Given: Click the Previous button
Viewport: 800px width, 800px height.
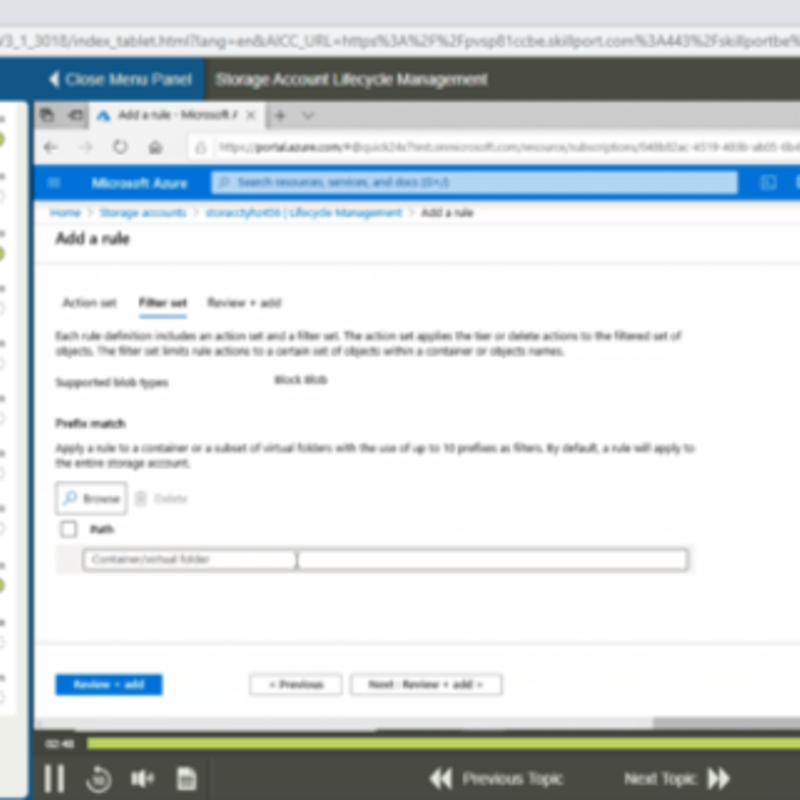Looking at the screenshot, I should [x=296, y=685].
